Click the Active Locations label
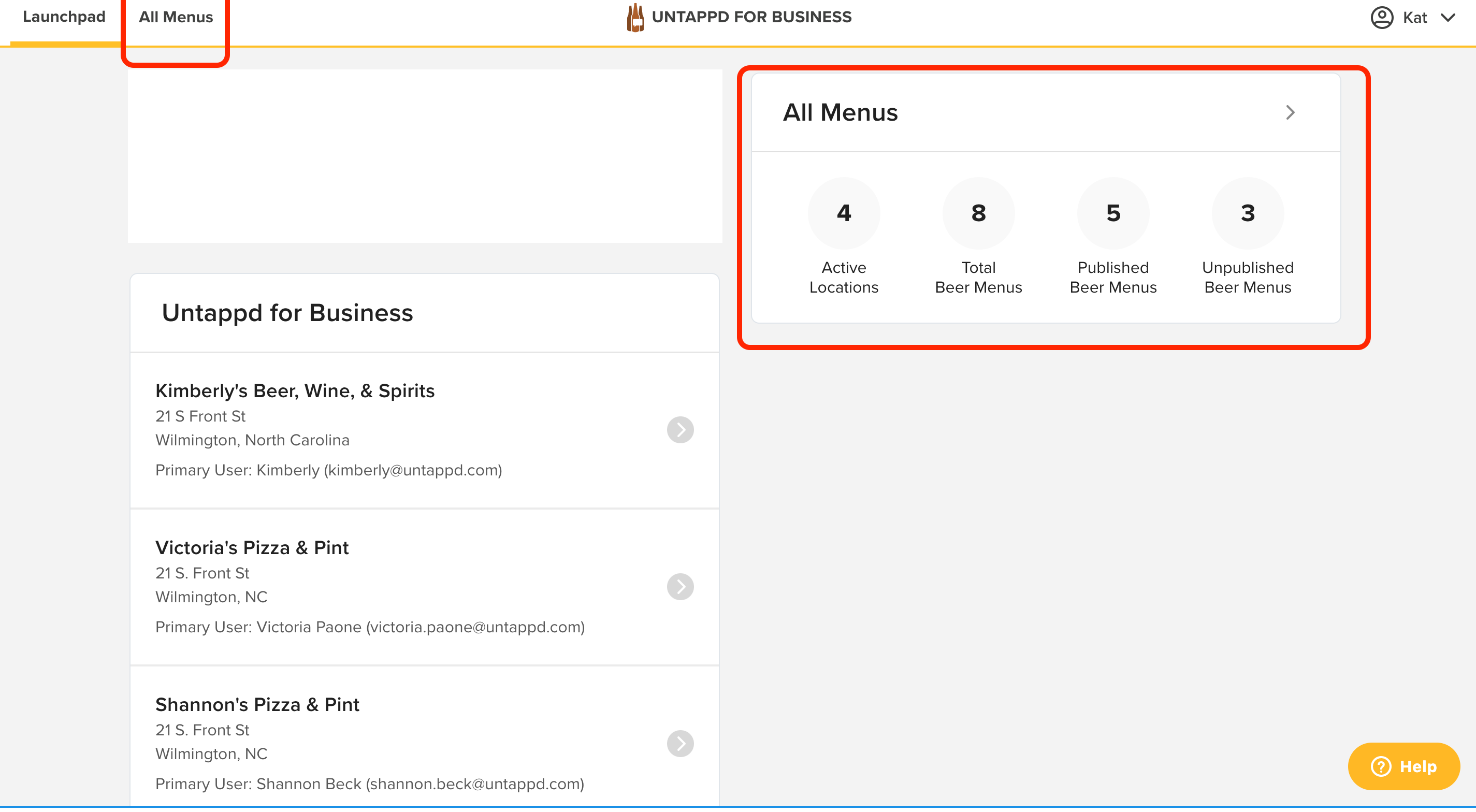Image resolution: width=1476 pixels, height=812 pixels. [x=844, y=278]
